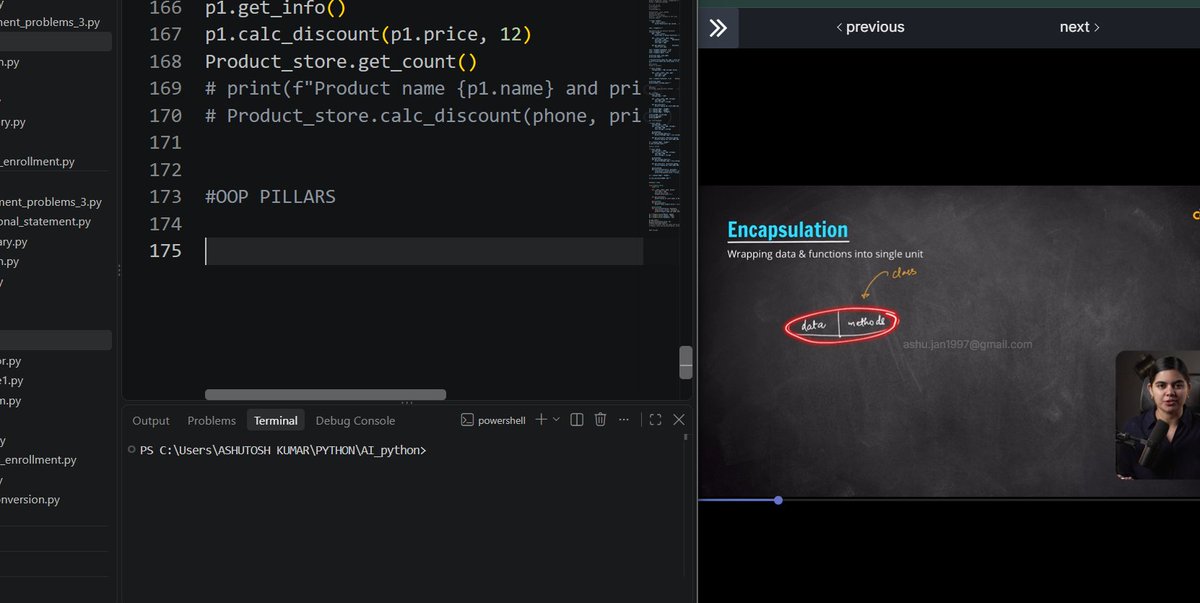Image resolution: width=1200 pixels, height=603 pixels.
Task: Kill the terminal using the trash icon
Action: click(600, 420)
